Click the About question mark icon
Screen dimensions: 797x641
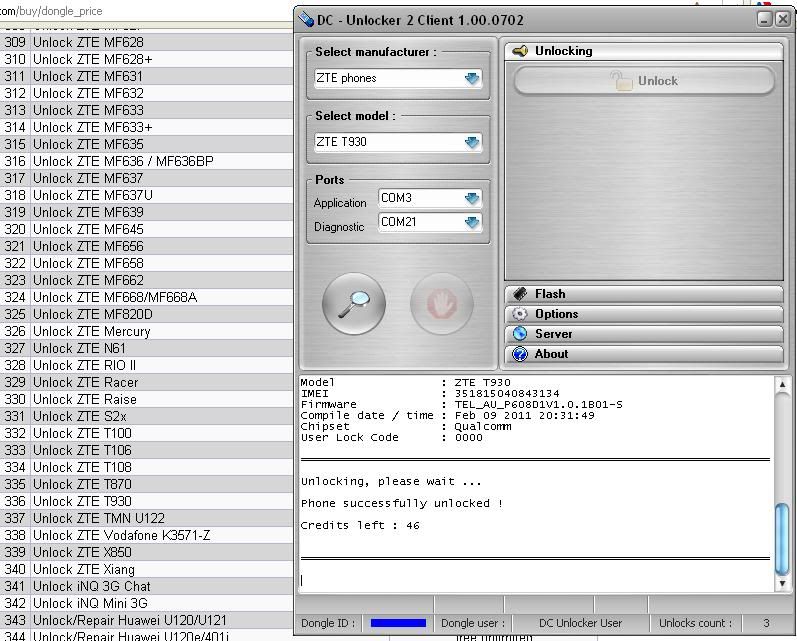[x=520, y=354]
